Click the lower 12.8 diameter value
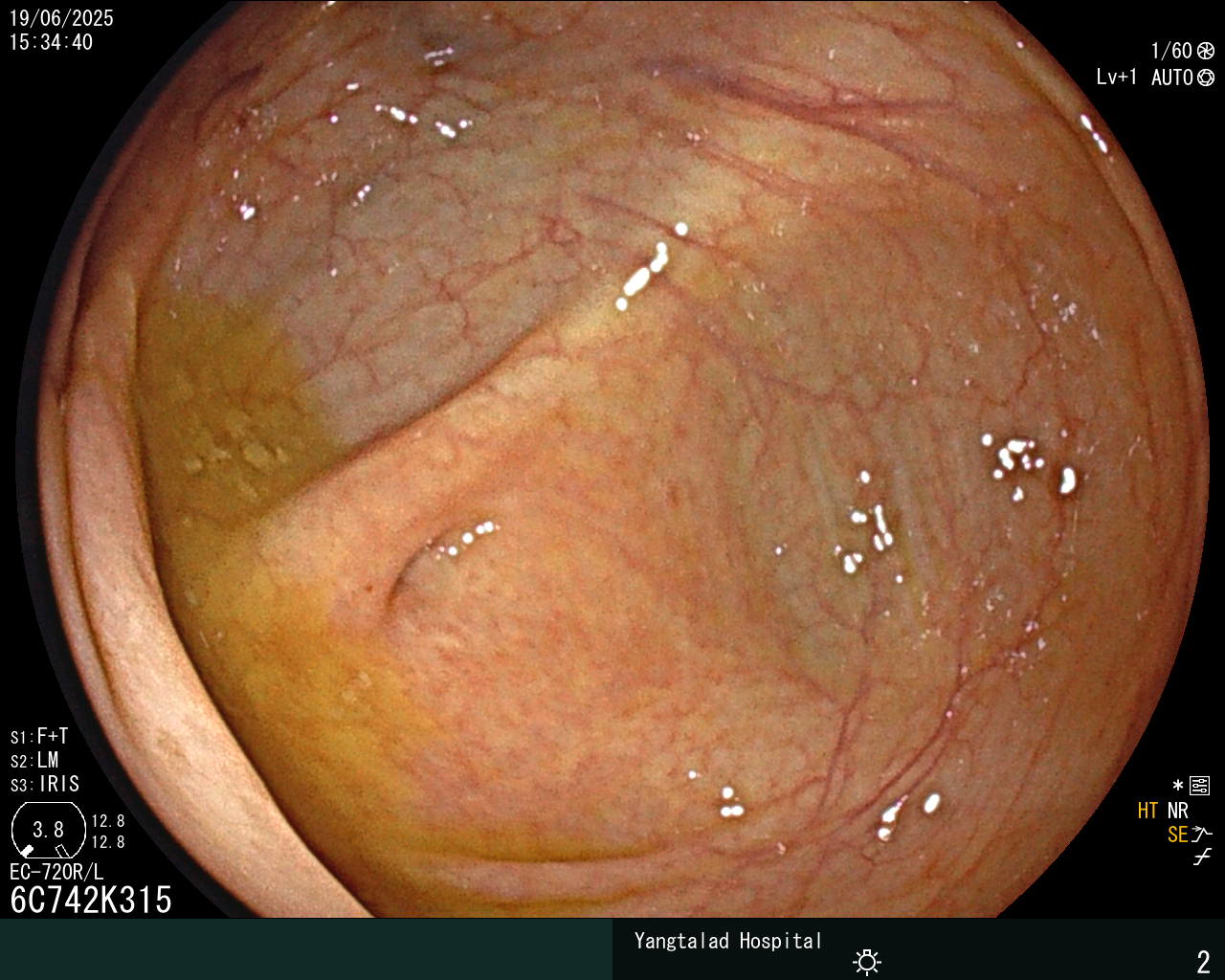This screenshot has height=980, width=1225. 108,842
